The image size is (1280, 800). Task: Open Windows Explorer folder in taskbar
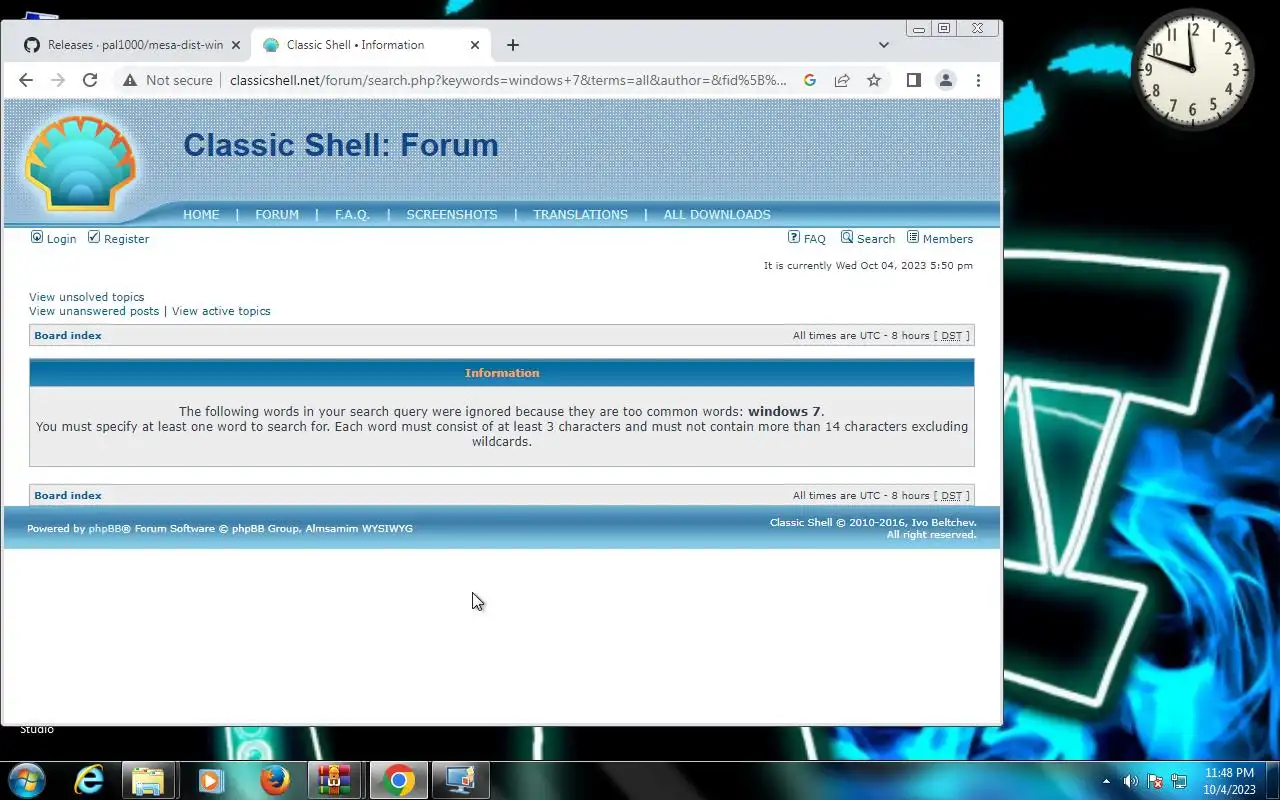click(148, 780)
